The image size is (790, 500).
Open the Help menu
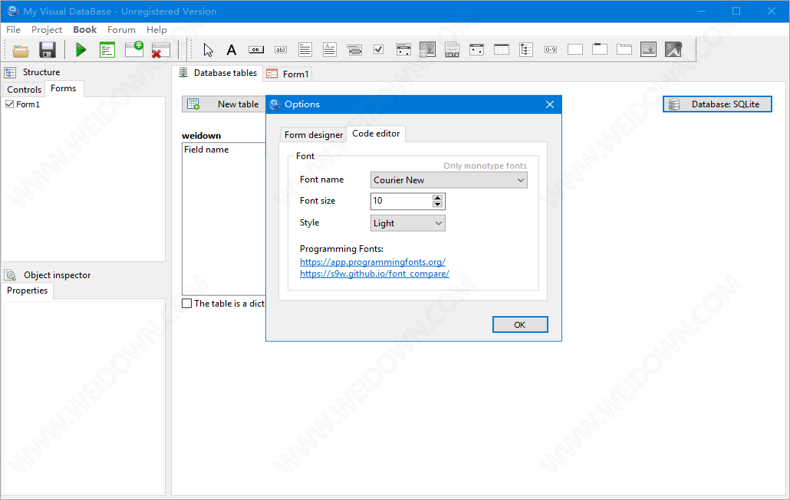(x=156, y=30)
